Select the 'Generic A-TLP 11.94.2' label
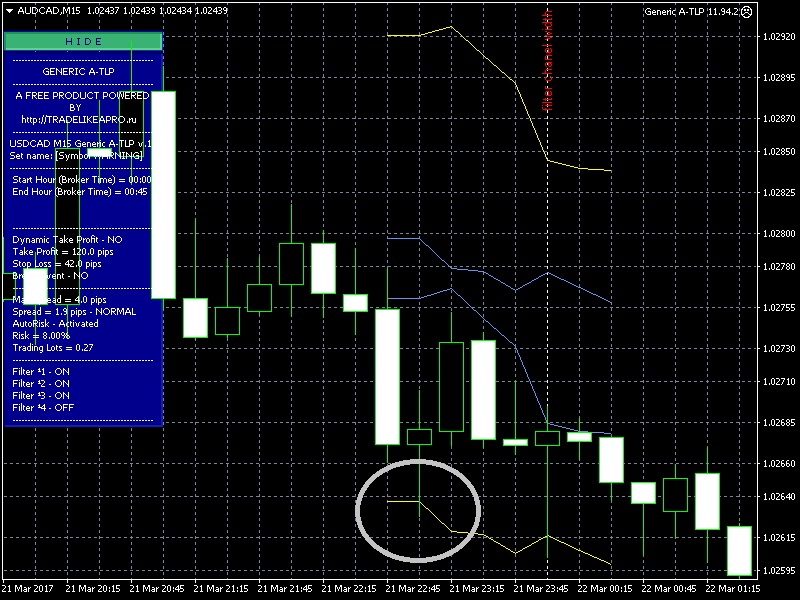Viewport: 800px width, 600px height. (x=691, y=11)
